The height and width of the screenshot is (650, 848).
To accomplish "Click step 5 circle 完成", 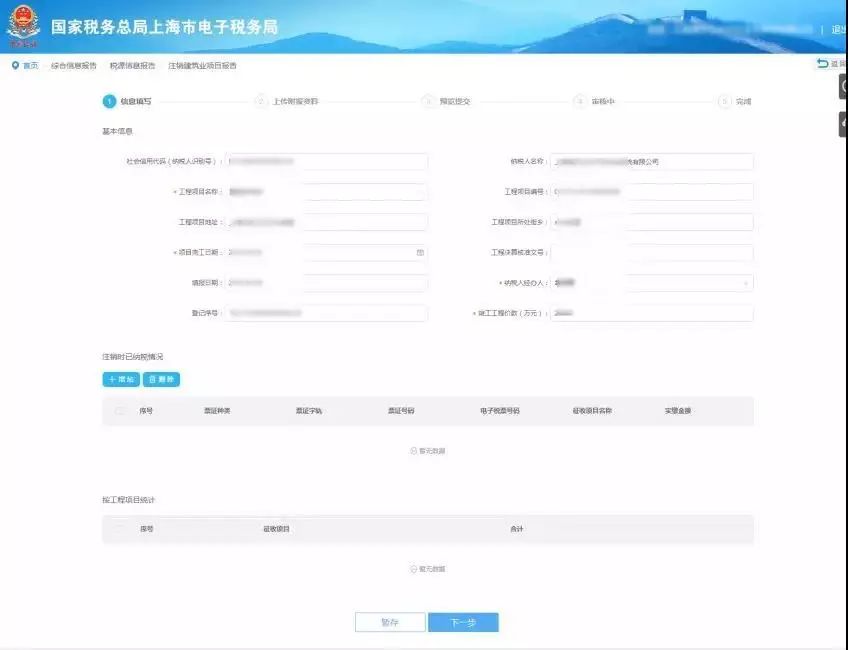I will coord(724,101).
